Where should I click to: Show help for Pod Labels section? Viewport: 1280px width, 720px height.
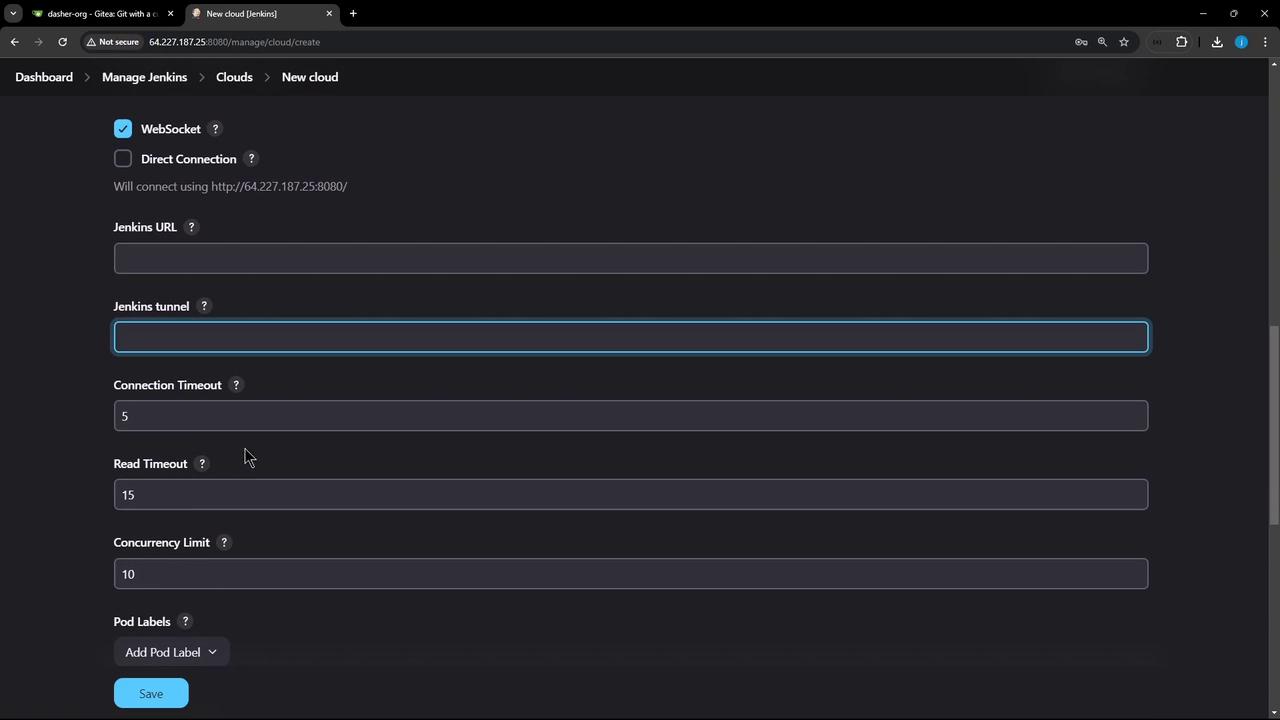click(x=185, y=621)
